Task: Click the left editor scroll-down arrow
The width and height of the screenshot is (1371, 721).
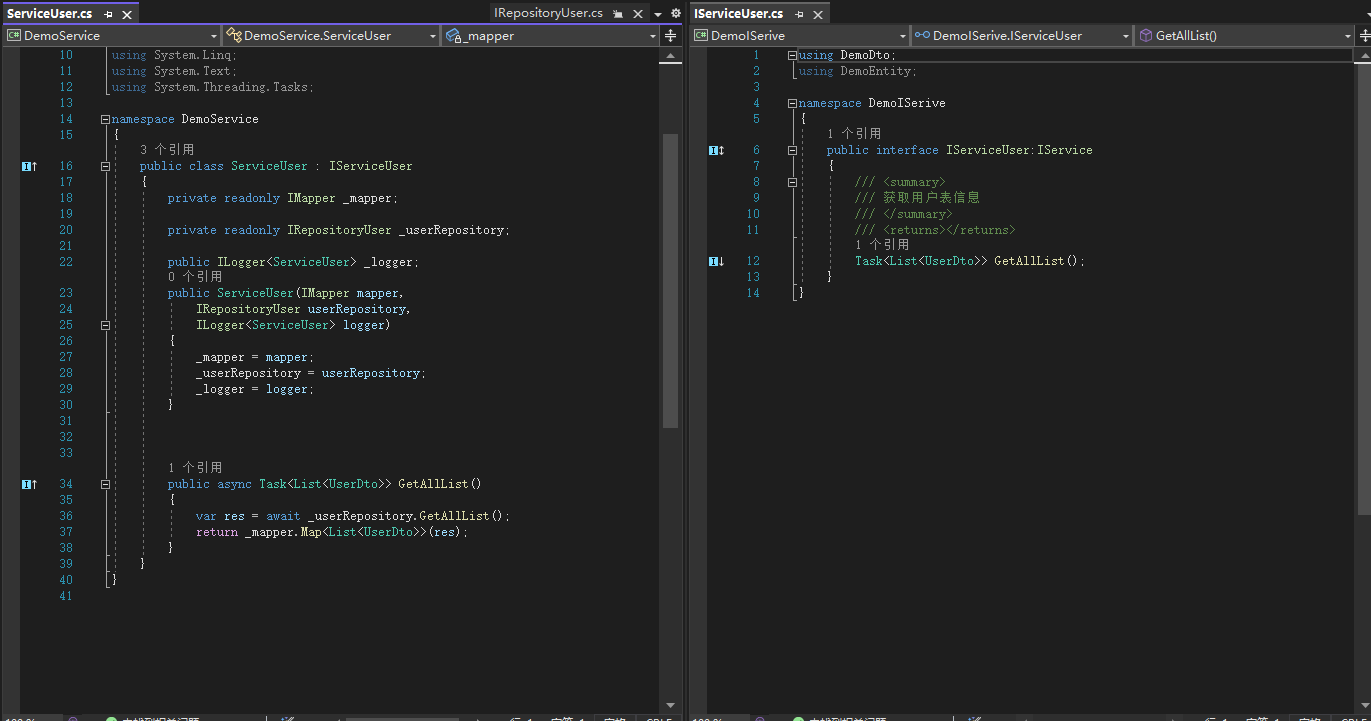Action: [x=670, y=704]
